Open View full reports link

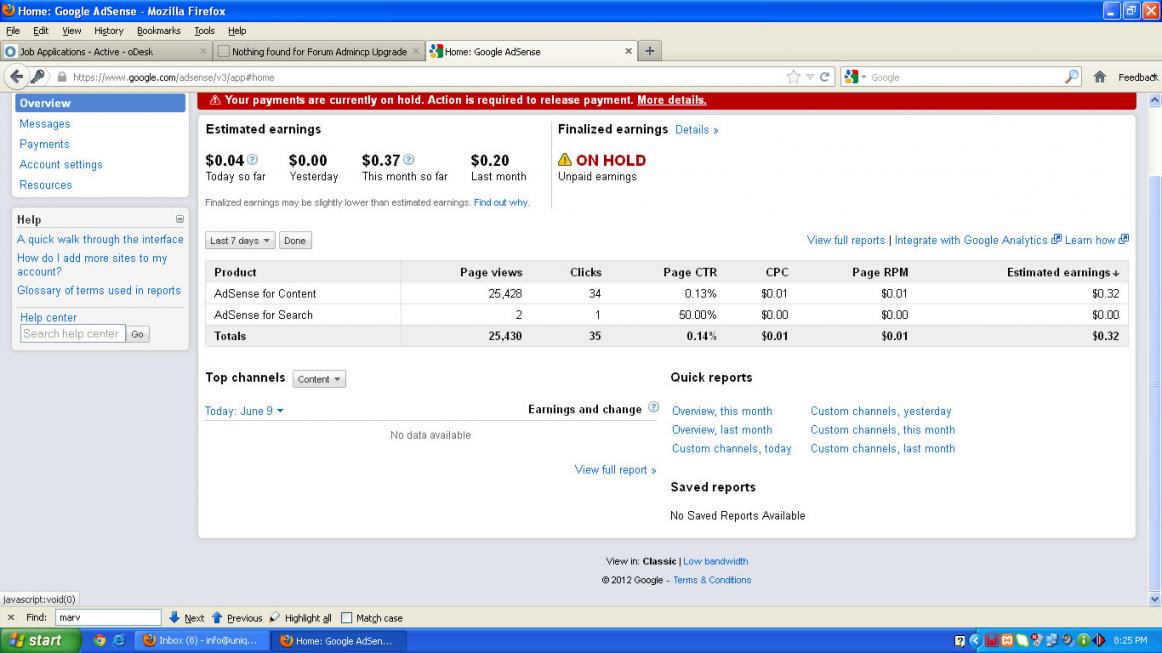(x=846, y=240)
